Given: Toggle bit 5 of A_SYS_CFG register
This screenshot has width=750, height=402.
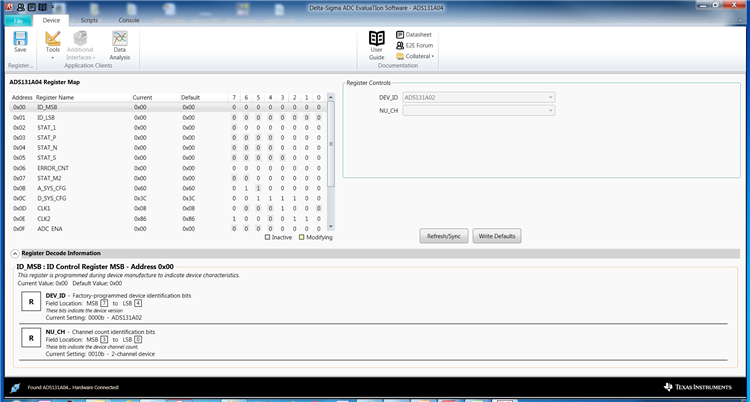Looking at the screenshot, I should [x=258, y=189].
